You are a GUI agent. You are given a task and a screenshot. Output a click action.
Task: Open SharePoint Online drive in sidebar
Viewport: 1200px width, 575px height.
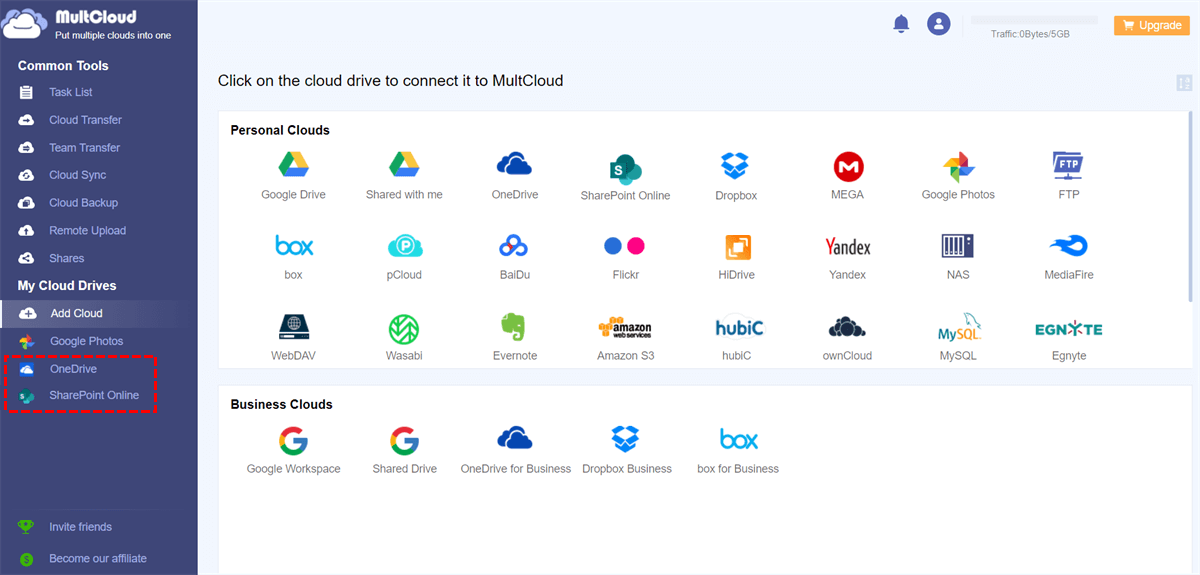coord(94,396)
